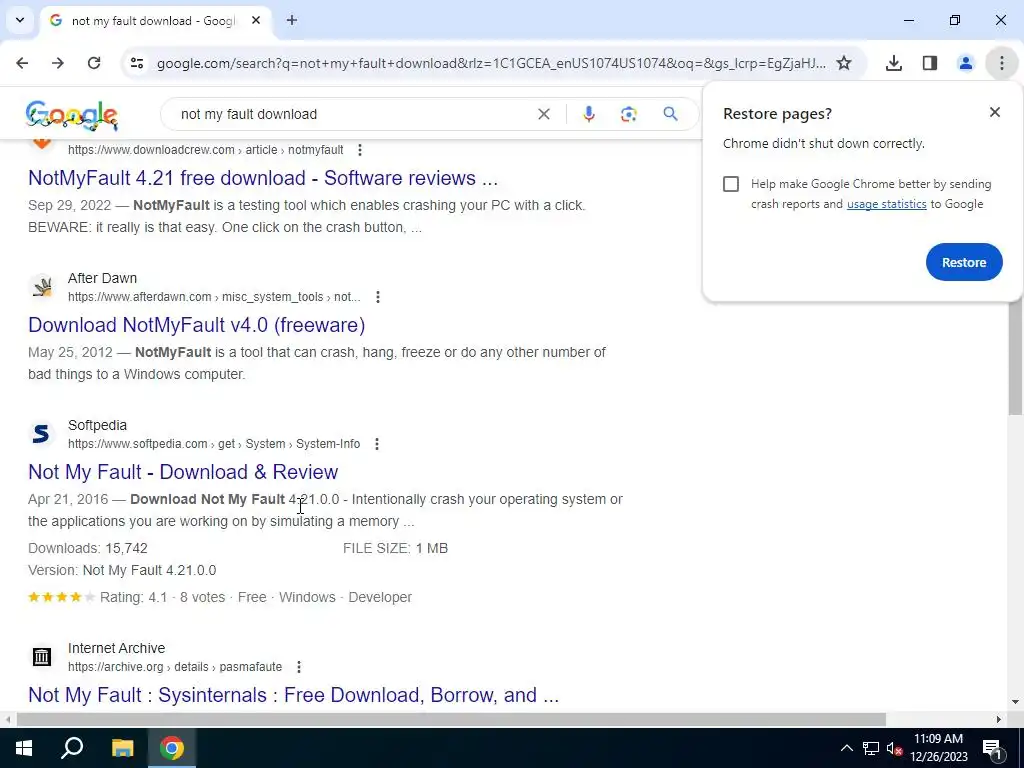Open the Windows Start menu
The height and width of the screenshot is (768, 1024).
tap(24, 748)
